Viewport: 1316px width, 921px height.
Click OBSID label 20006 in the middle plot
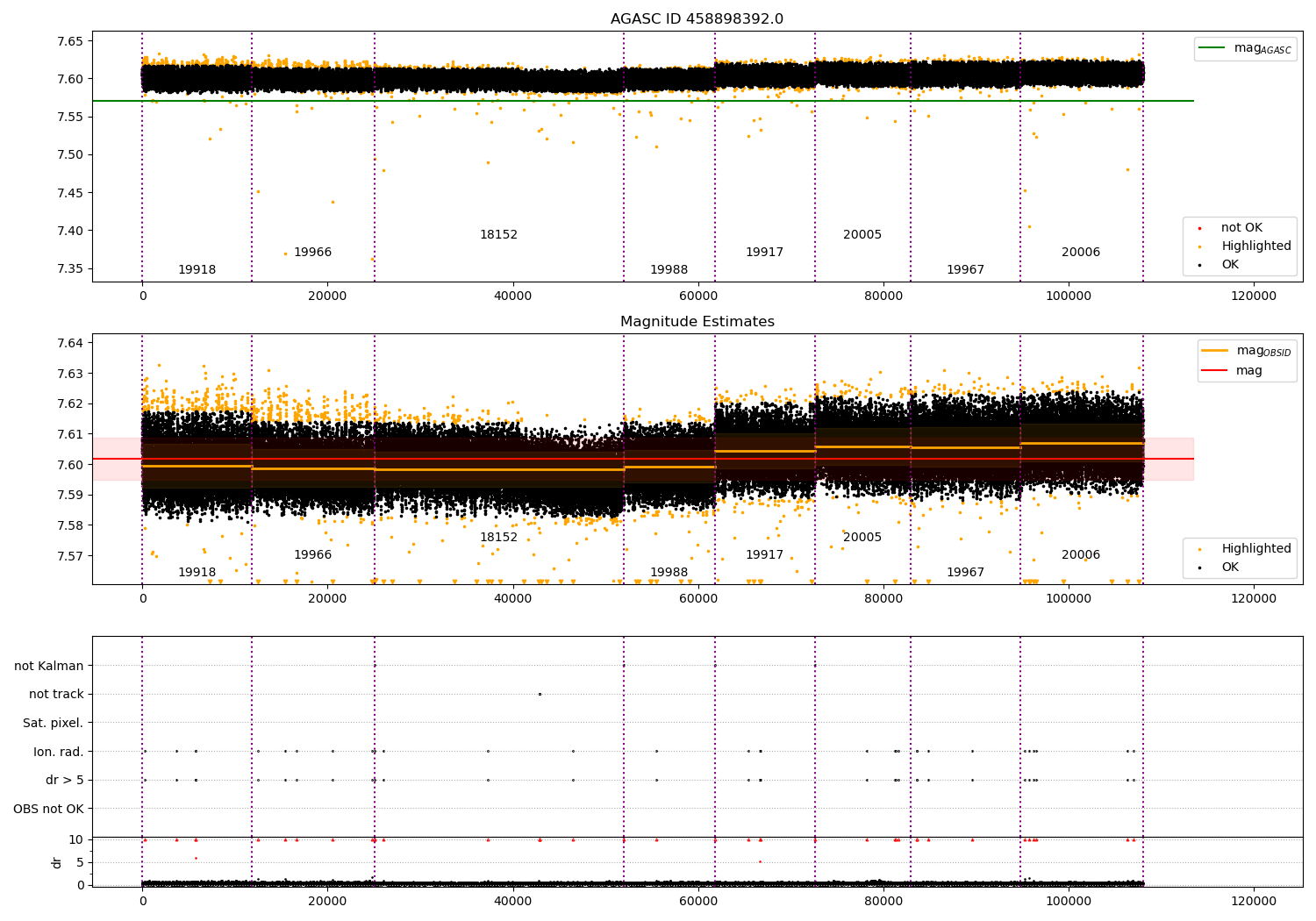(1080, 555)
